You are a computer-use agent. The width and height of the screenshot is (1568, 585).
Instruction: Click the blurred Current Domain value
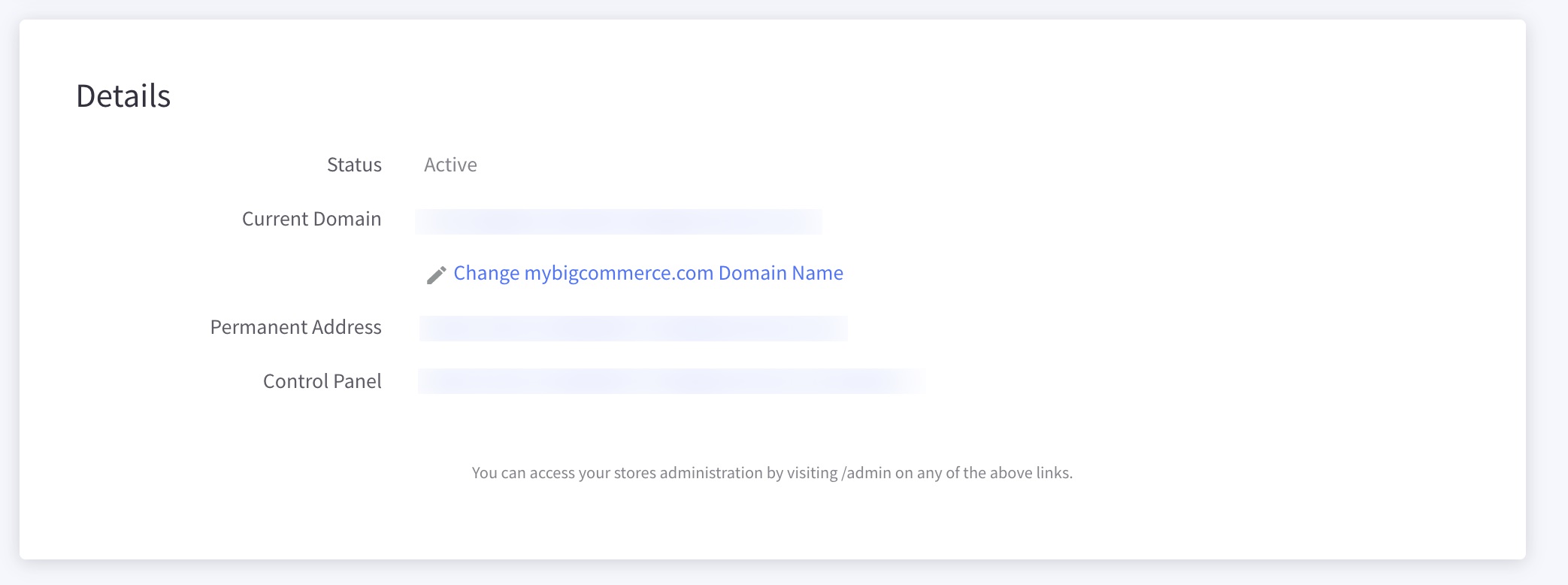(x=618, y=222)
